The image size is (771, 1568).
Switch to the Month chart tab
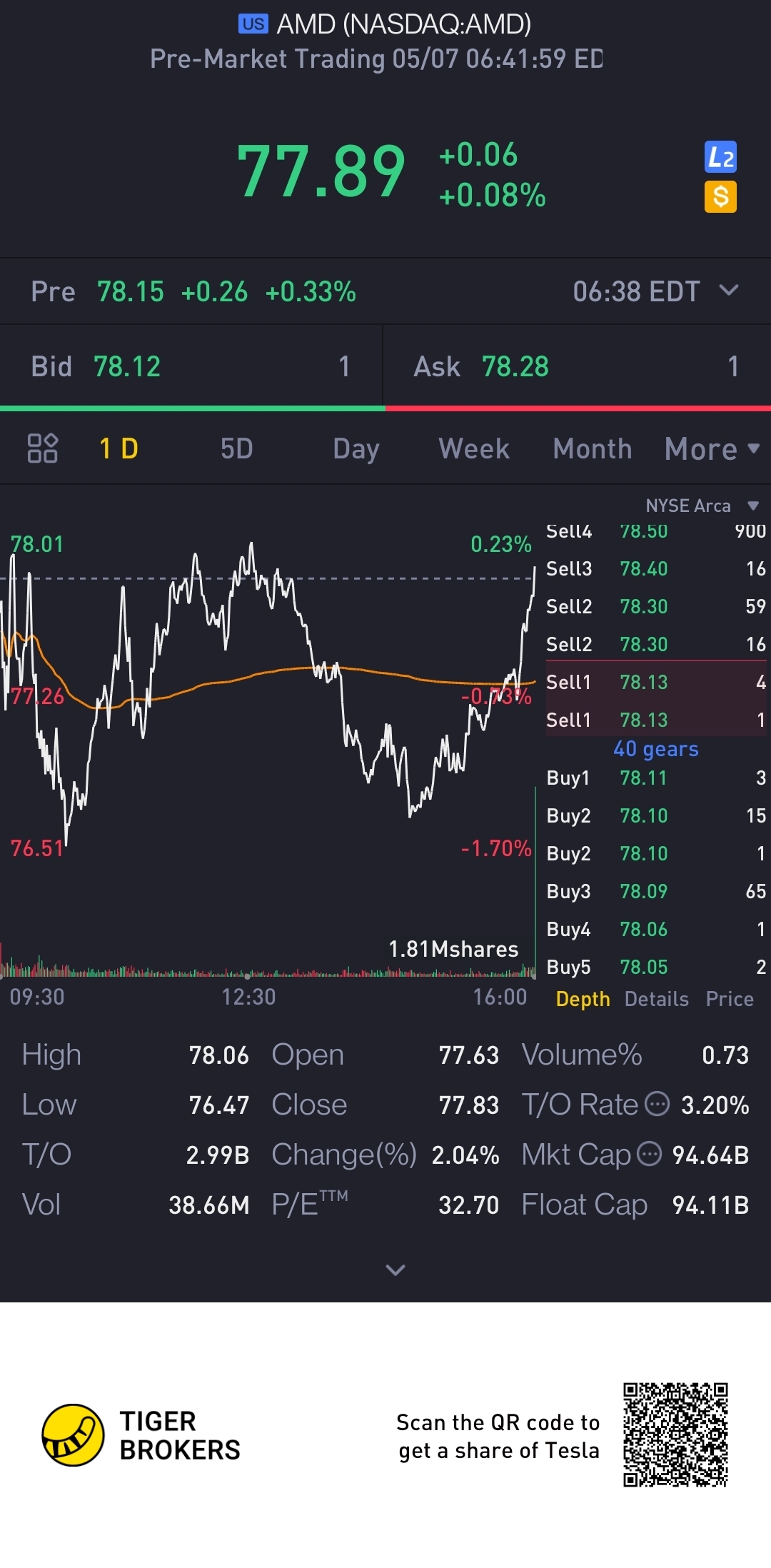point(593,449)
